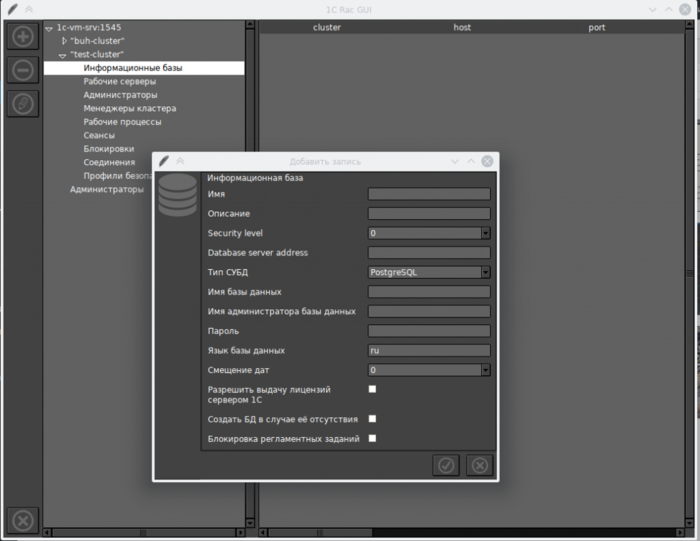Click tree panel vertical scrollbar up arrow
The height and width of the screenshot is (541, 700).
[x=250, y=25]
